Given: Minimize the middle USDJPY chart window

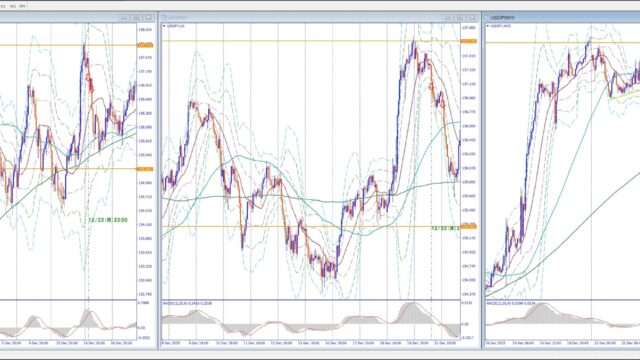Looking at the screenshot, I should [x=448, y=18].
